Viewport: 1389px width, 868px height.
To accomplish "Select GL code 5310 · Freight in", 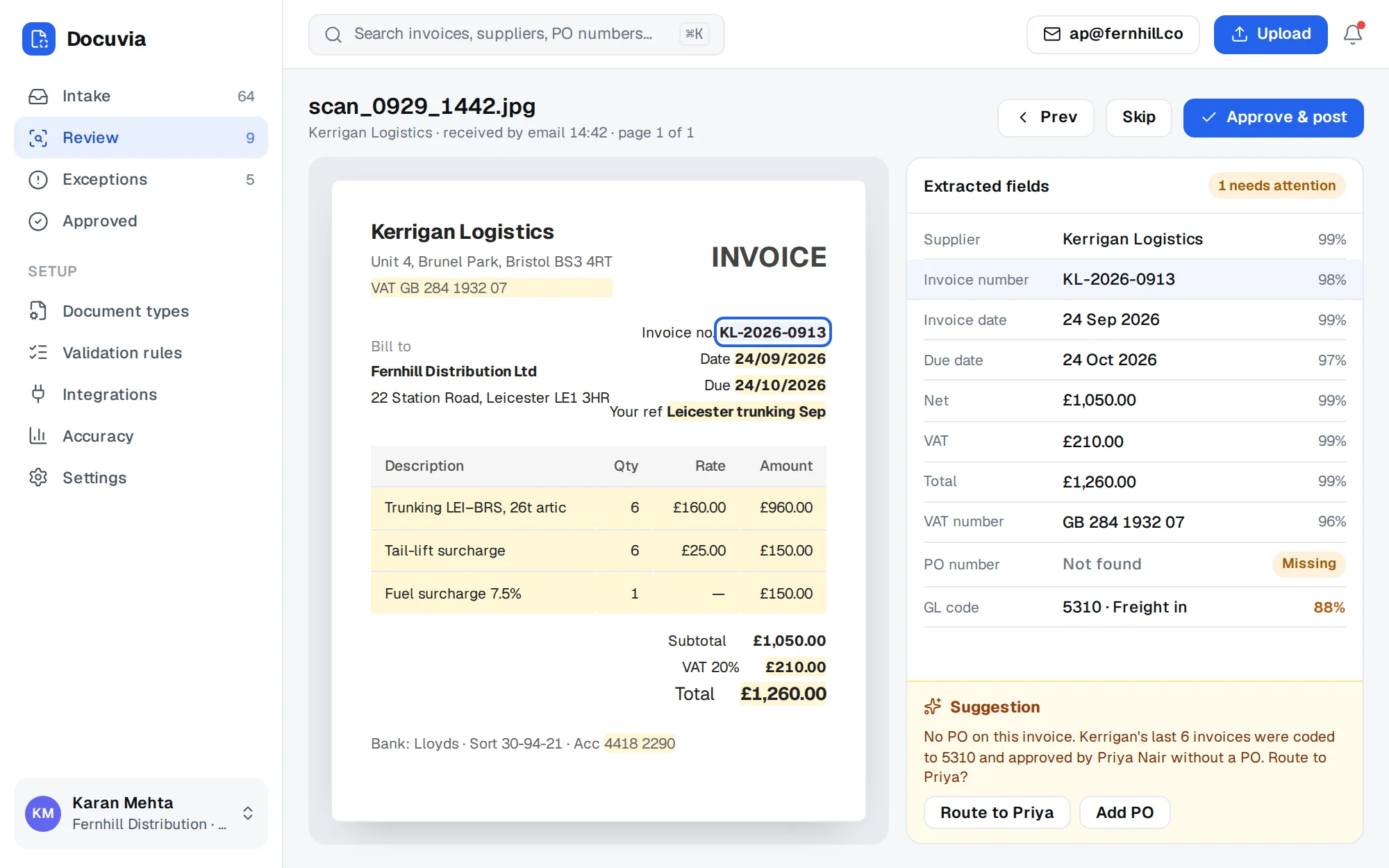I will pyautogui.click(x=1134, y=607).
